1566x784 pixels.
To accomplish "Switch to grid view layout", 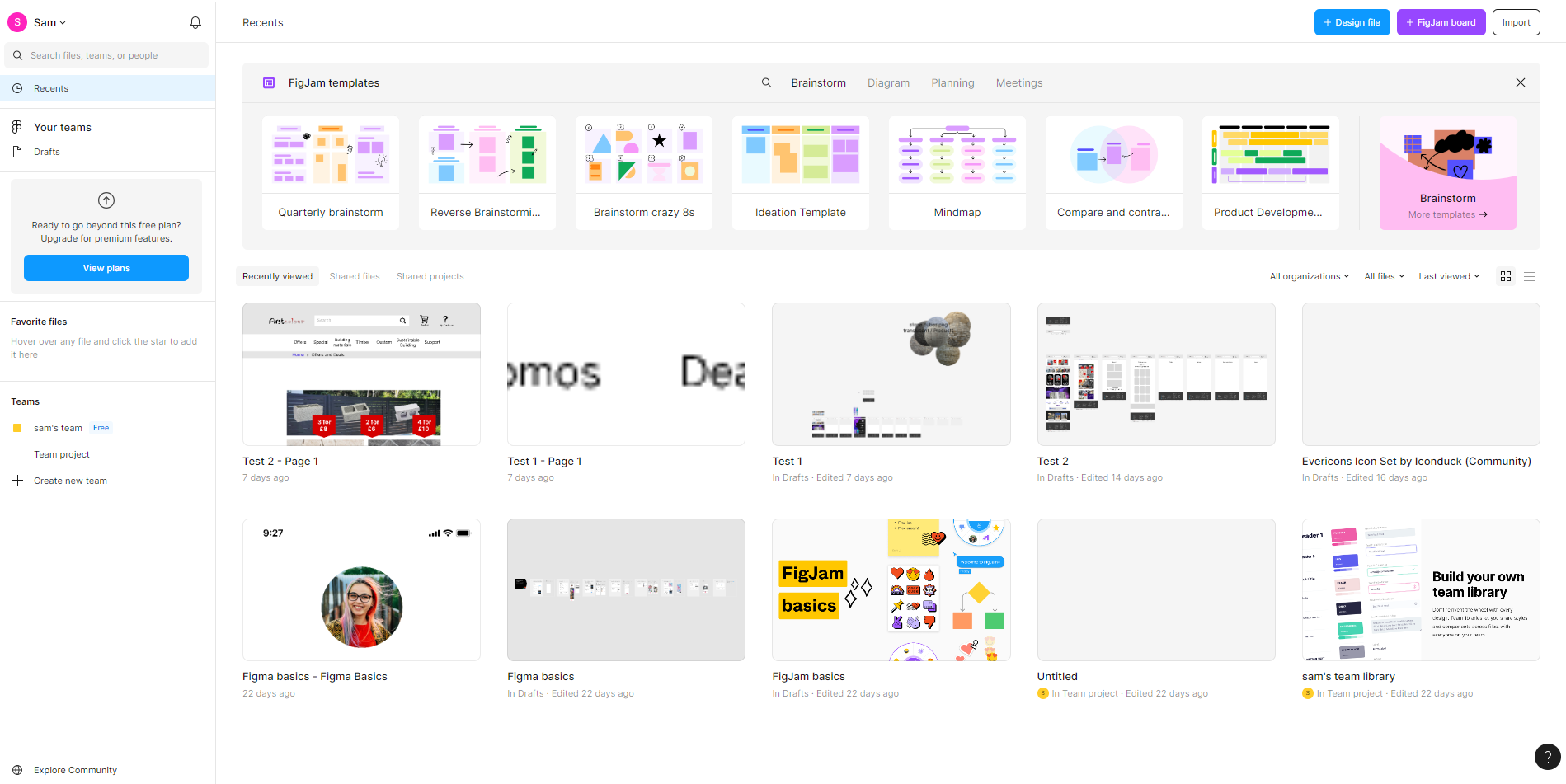I will (x=1505, y=277).
